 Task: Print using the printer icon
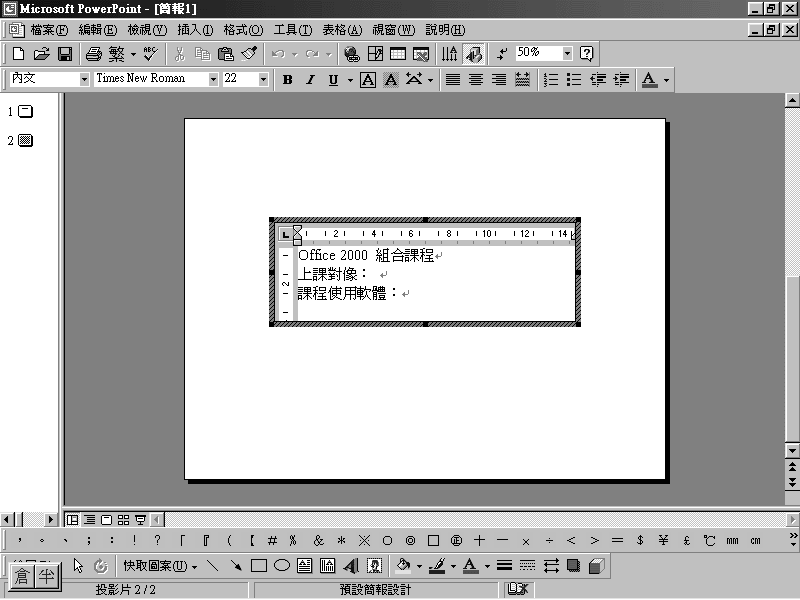(93, 54)
